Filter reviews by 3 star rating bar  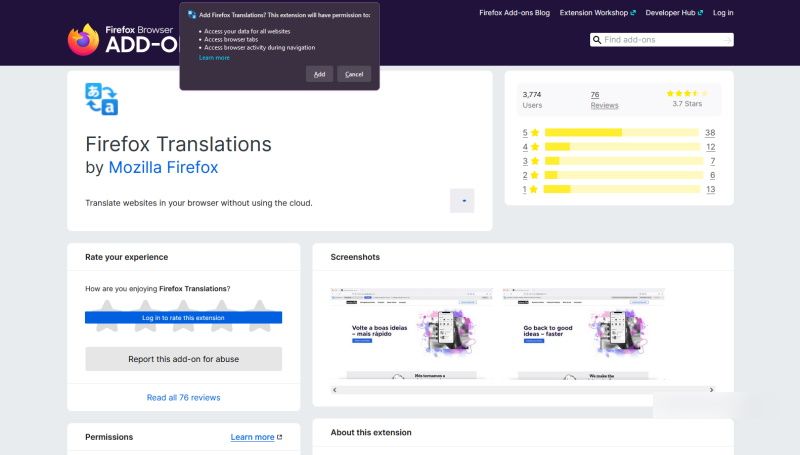[624, 161]
